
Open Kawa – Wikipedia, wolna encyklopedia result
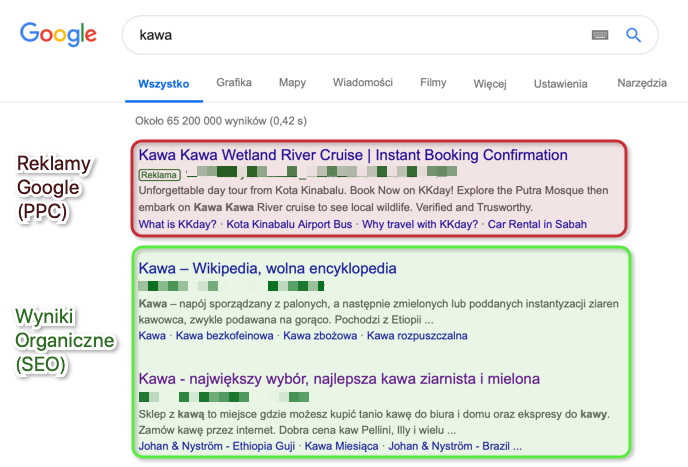[267, 268]
